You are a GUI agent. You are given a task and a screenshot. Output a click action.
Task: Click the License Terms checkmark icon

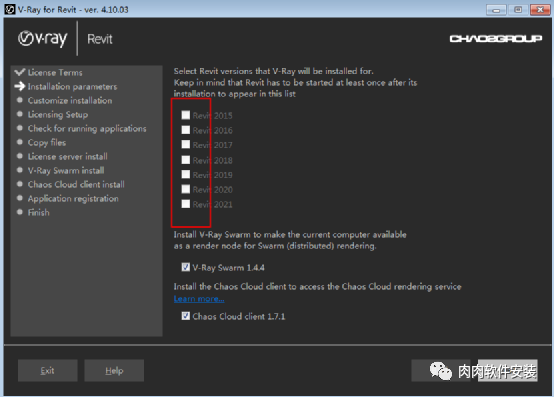(x=19, y=72)
